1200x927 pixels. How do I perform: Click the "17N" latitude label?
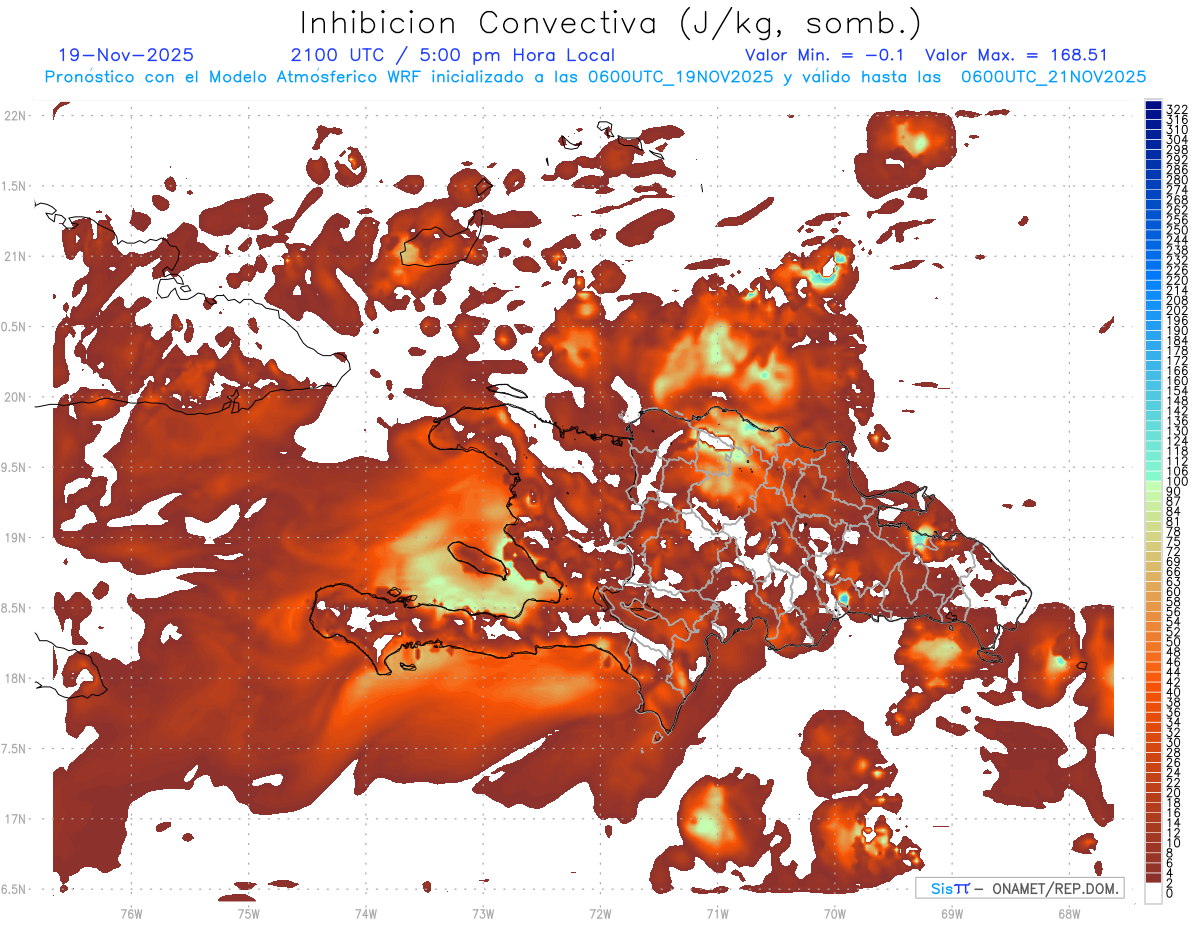coord(15,819)
